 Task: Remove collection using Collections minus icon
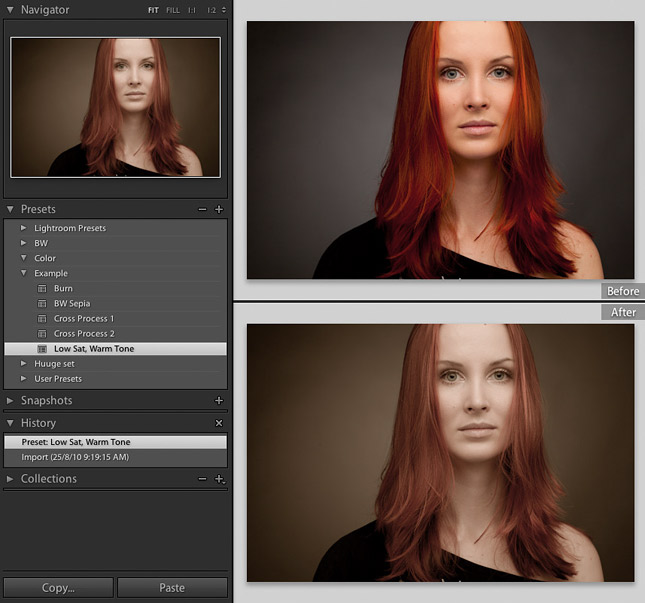click(x=203, y=479)
